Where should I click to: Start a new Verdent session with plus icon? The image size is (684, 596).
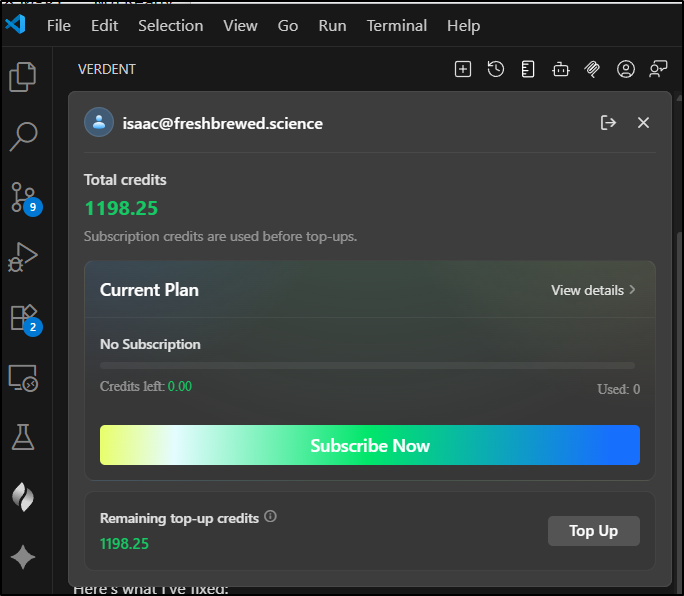coord(463,69)
